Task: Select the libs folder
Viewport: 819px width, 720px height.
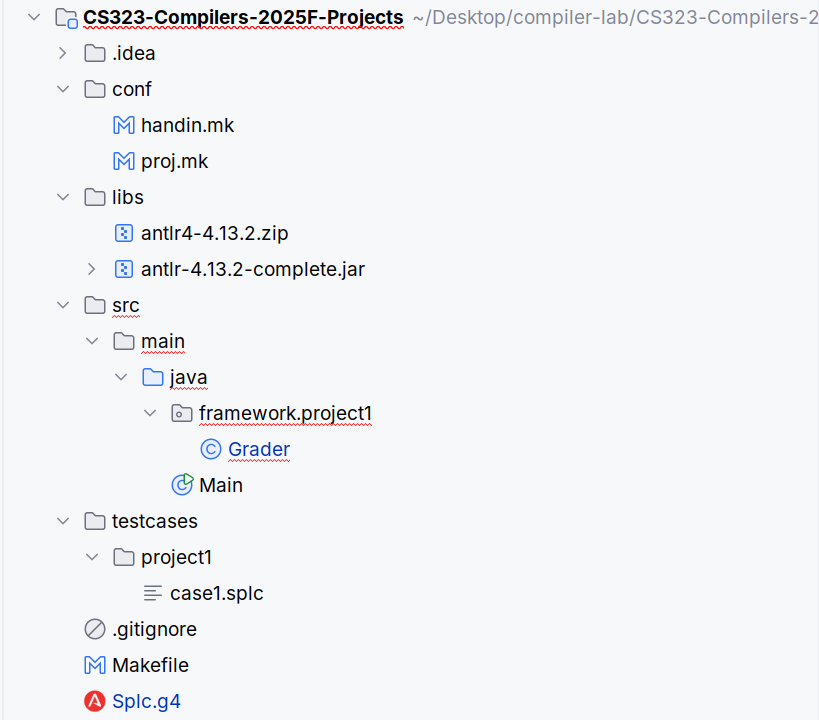Action: point(127,197)
